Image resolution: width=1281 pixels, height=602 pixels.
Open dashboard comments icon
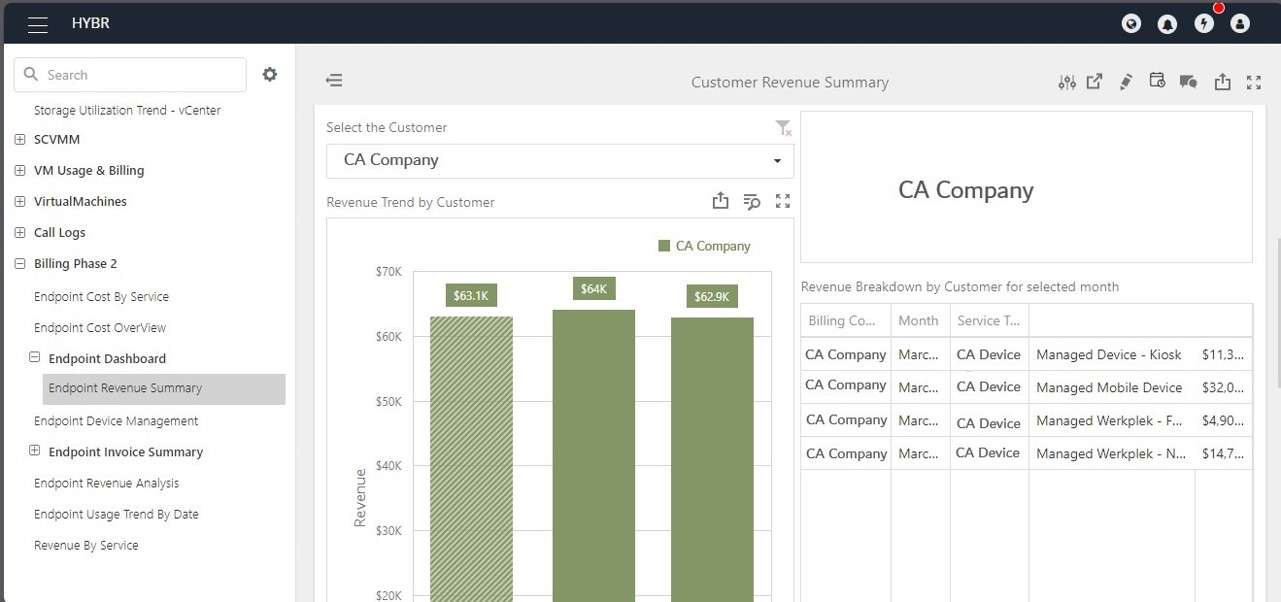1188,82
